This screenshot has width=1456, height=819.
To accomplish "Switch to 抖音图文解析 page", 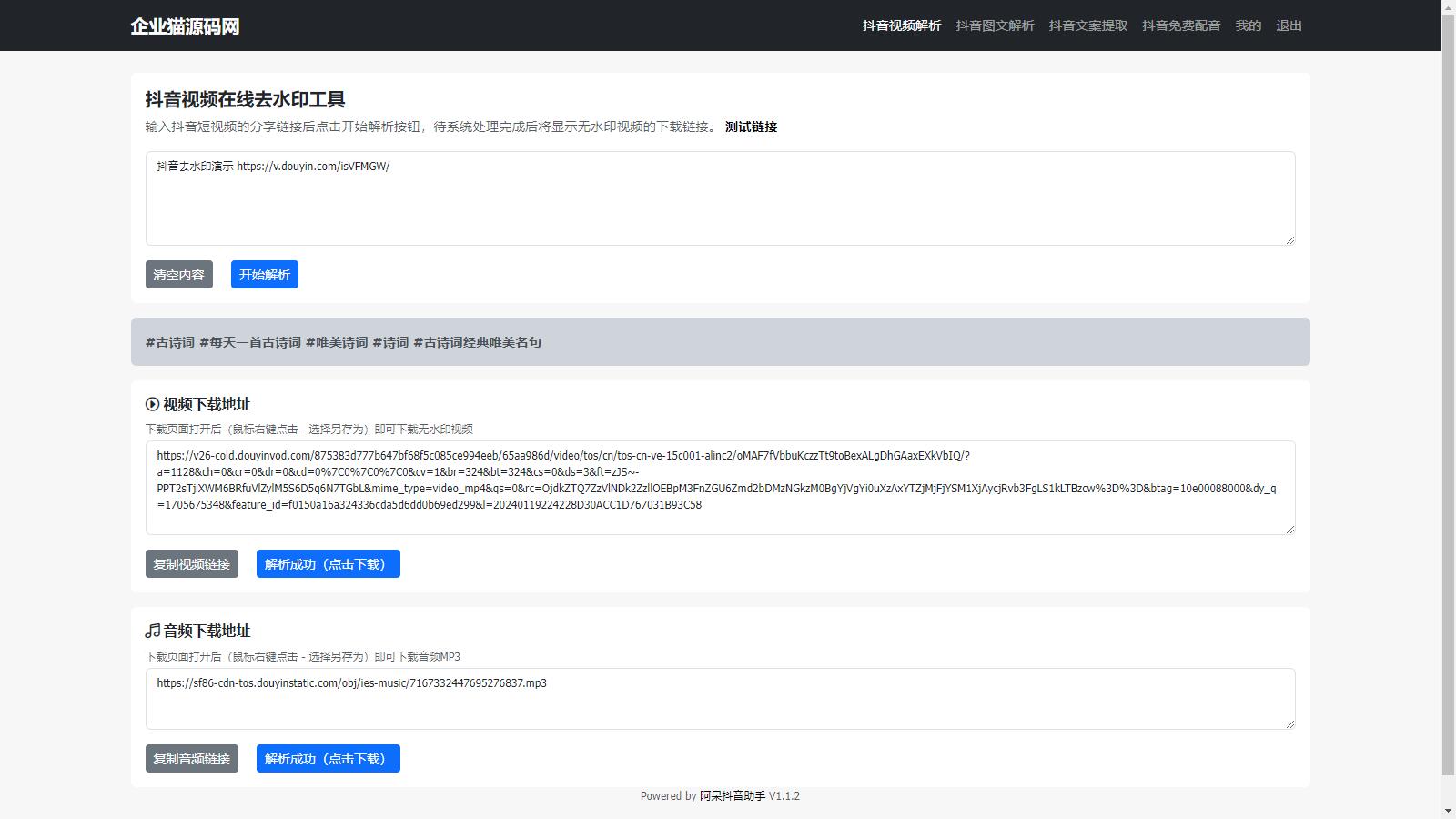I will (x=995, y=25).
